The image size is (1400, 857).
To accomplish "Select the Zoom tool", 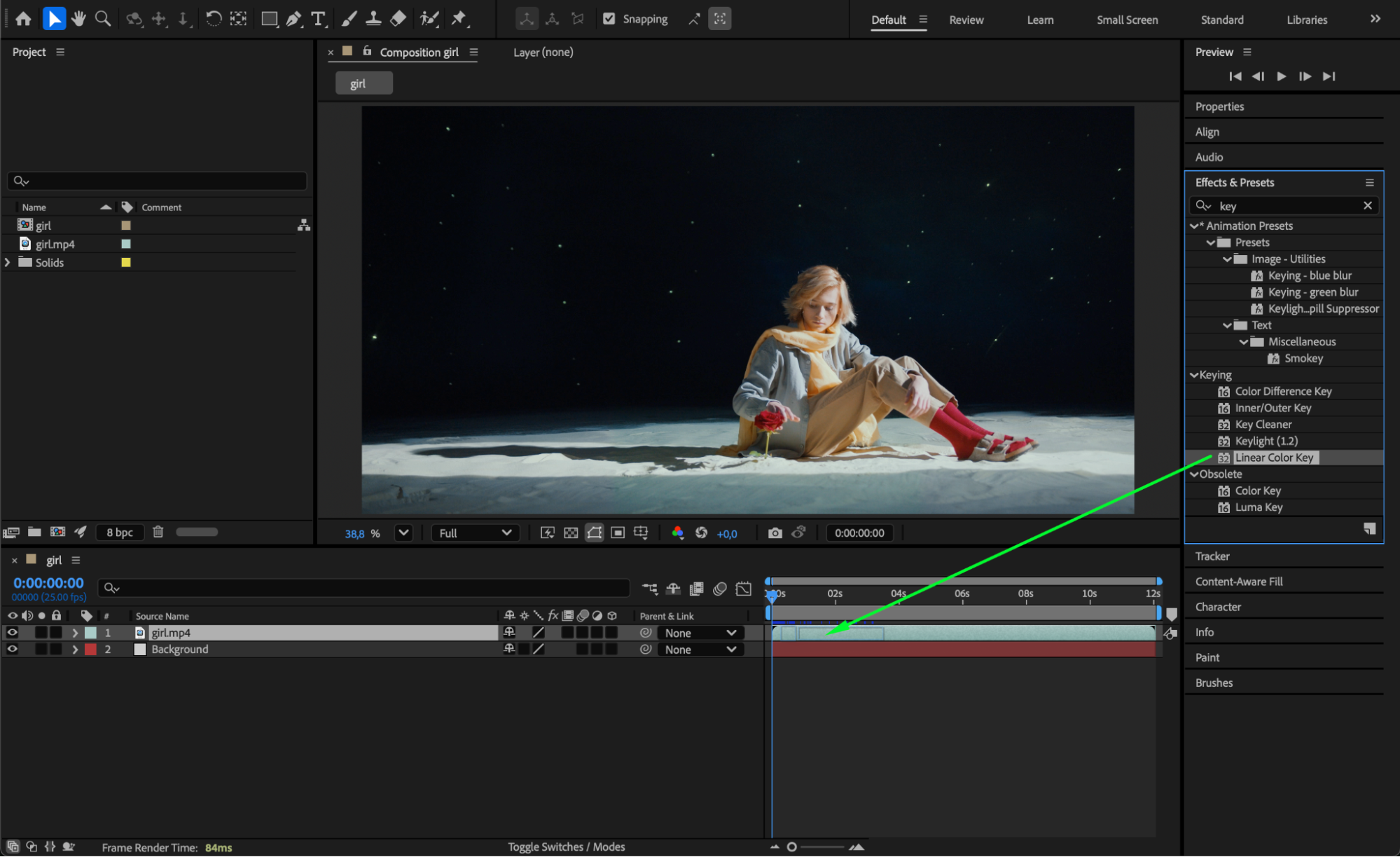I will (x=103, y=19).
